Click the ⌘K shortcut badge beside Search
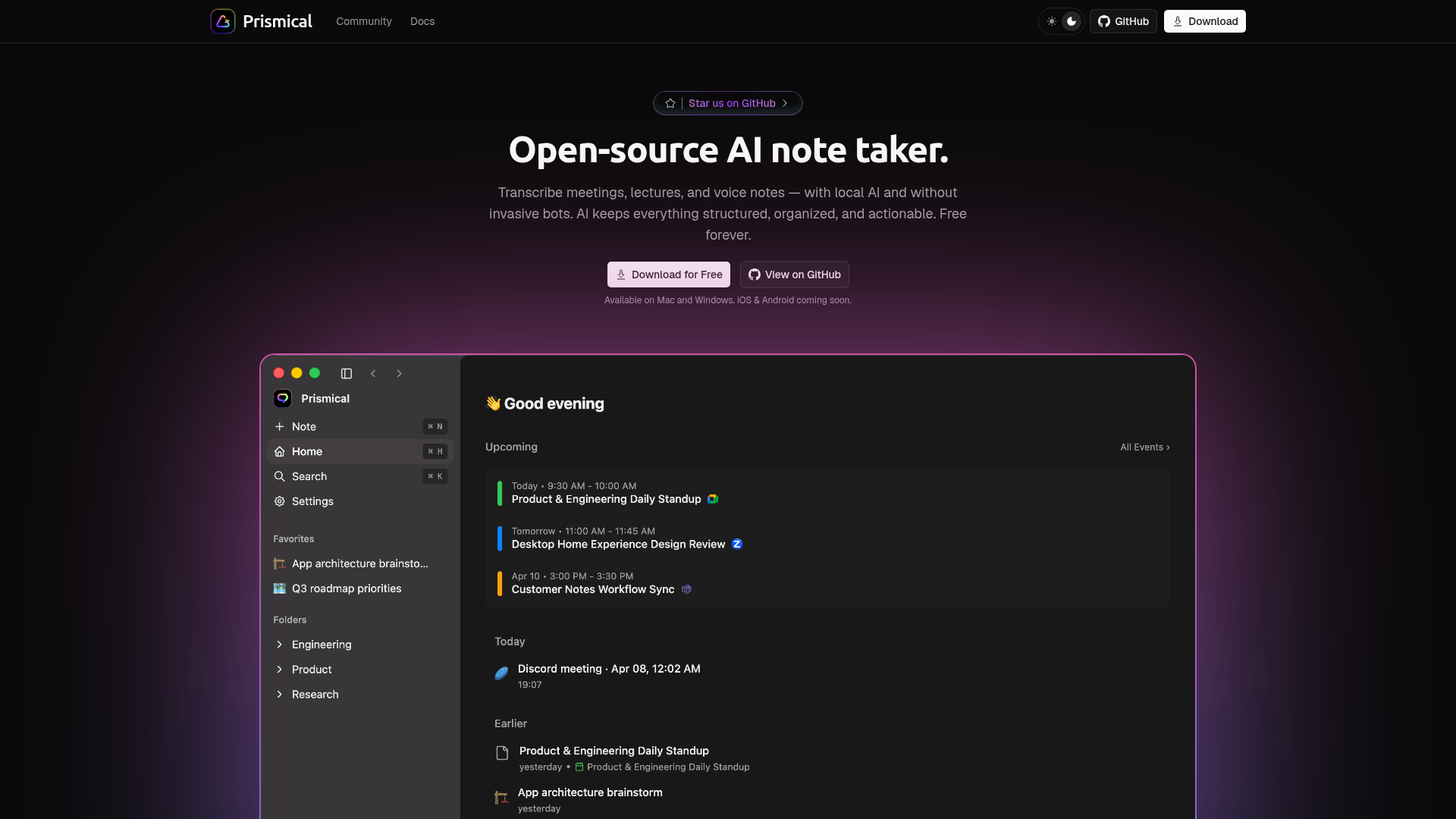 click(435, 476)
